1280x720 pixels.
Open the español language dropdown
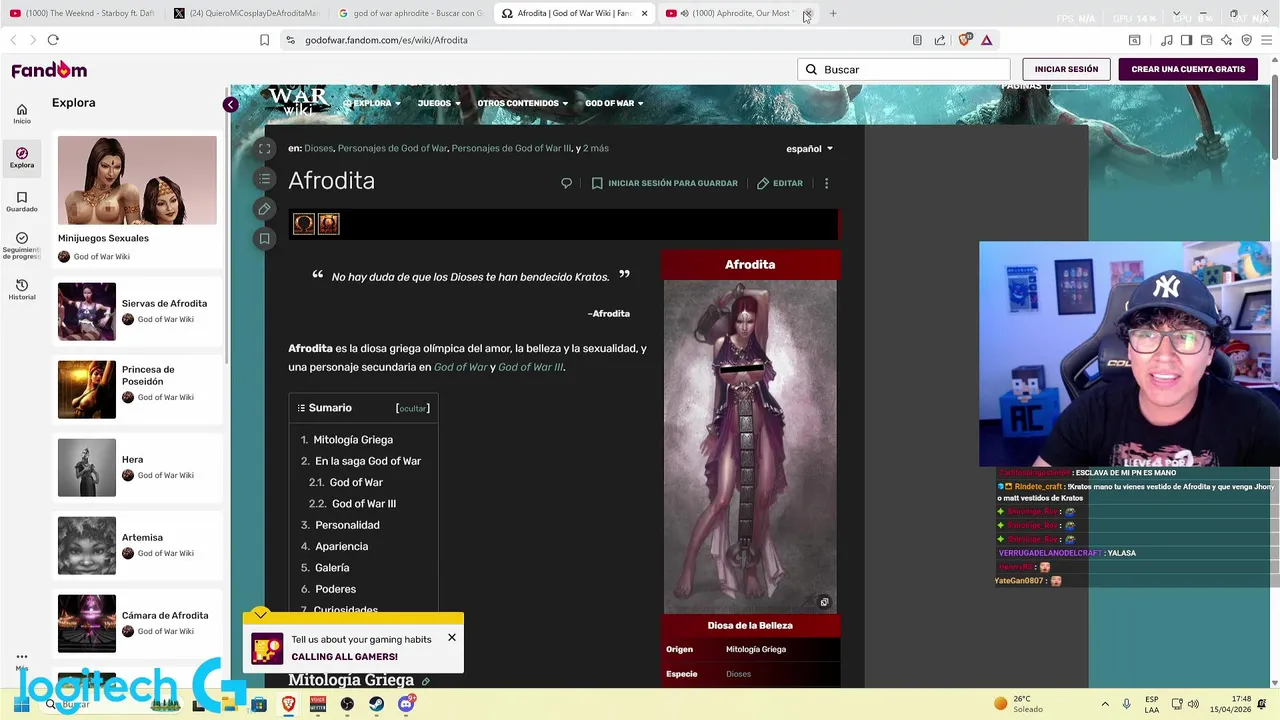(x=809, y=149)
